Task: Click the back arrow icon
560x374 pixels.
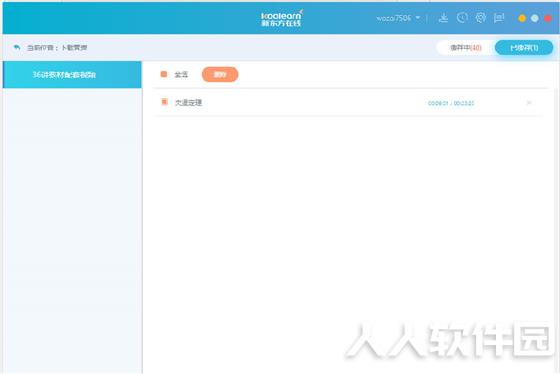Action: 17,47
